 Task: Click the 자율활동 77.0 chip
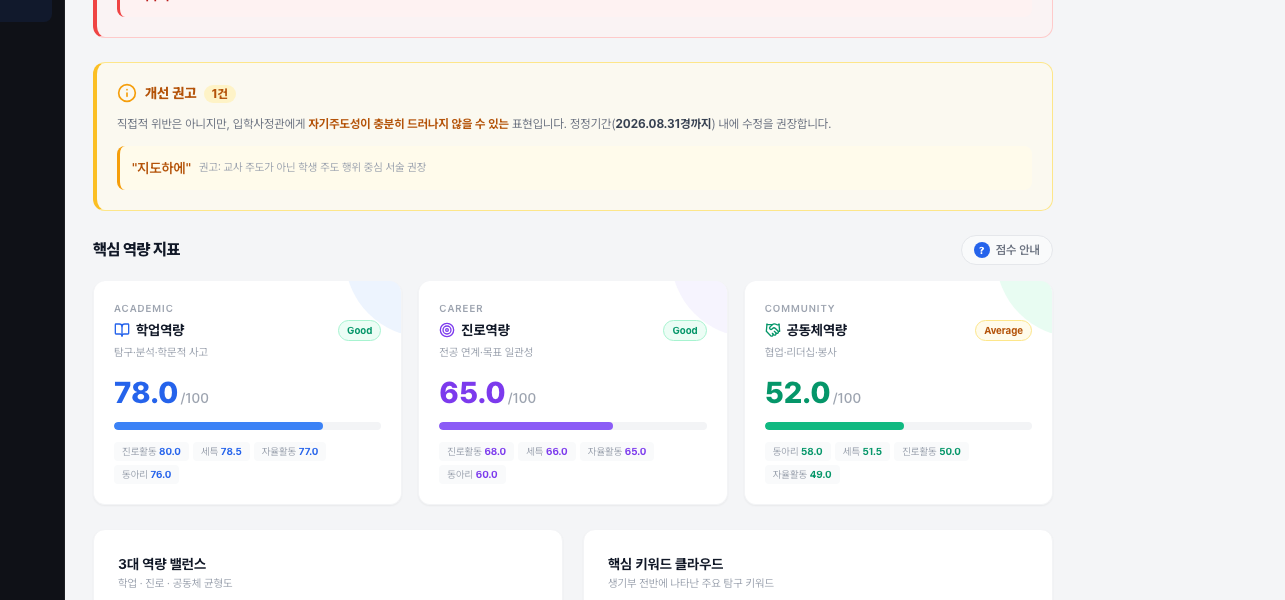(x=290, y=452)
